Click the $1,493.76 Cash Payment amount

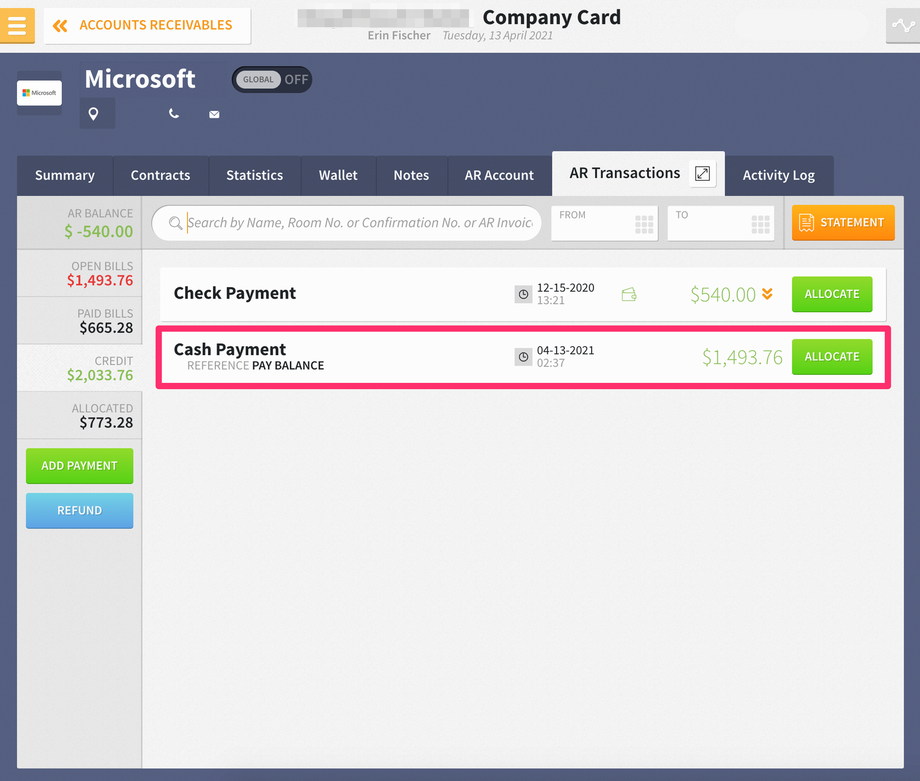742,357
